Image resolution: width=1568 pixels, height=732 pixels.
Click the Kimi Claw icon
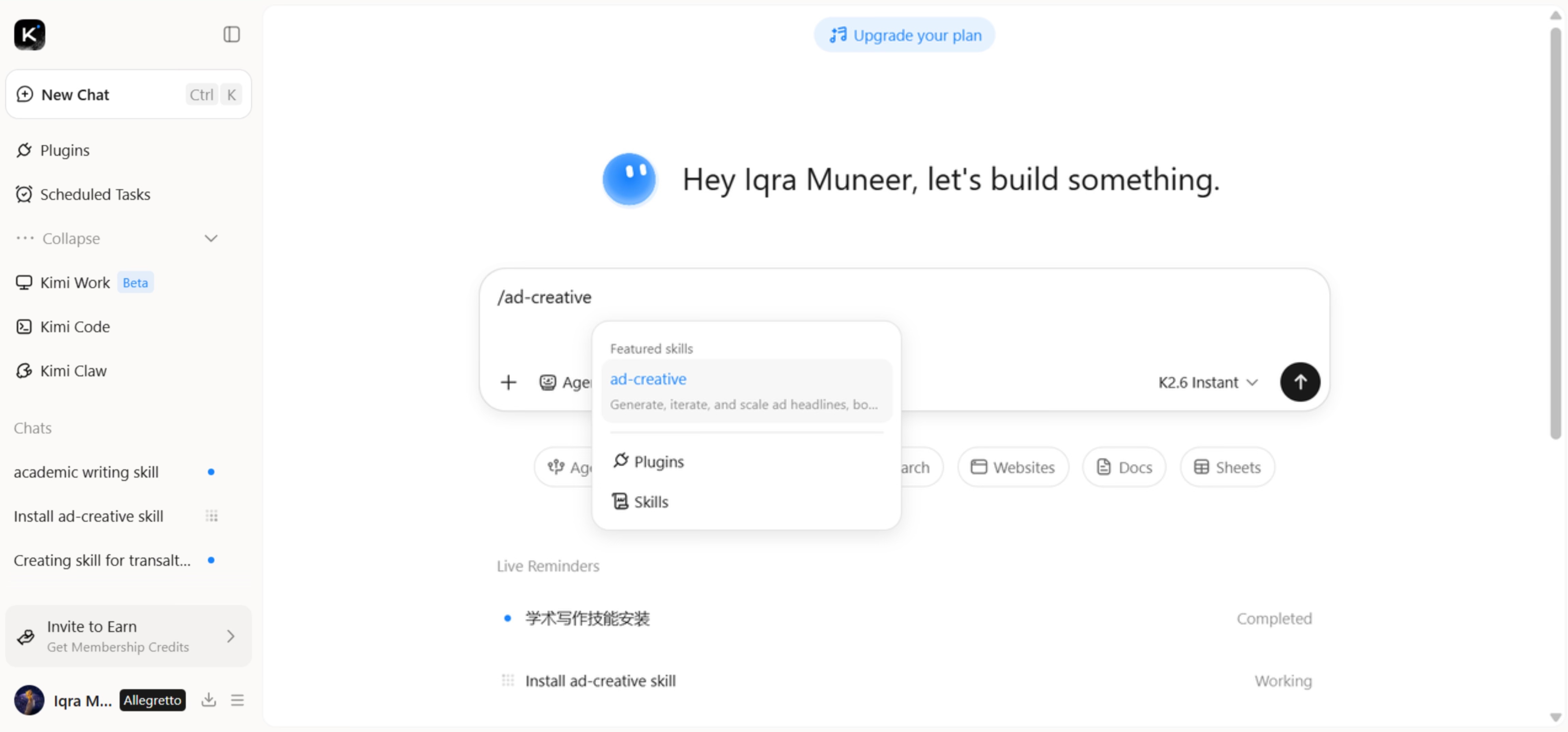coord(24,370)
